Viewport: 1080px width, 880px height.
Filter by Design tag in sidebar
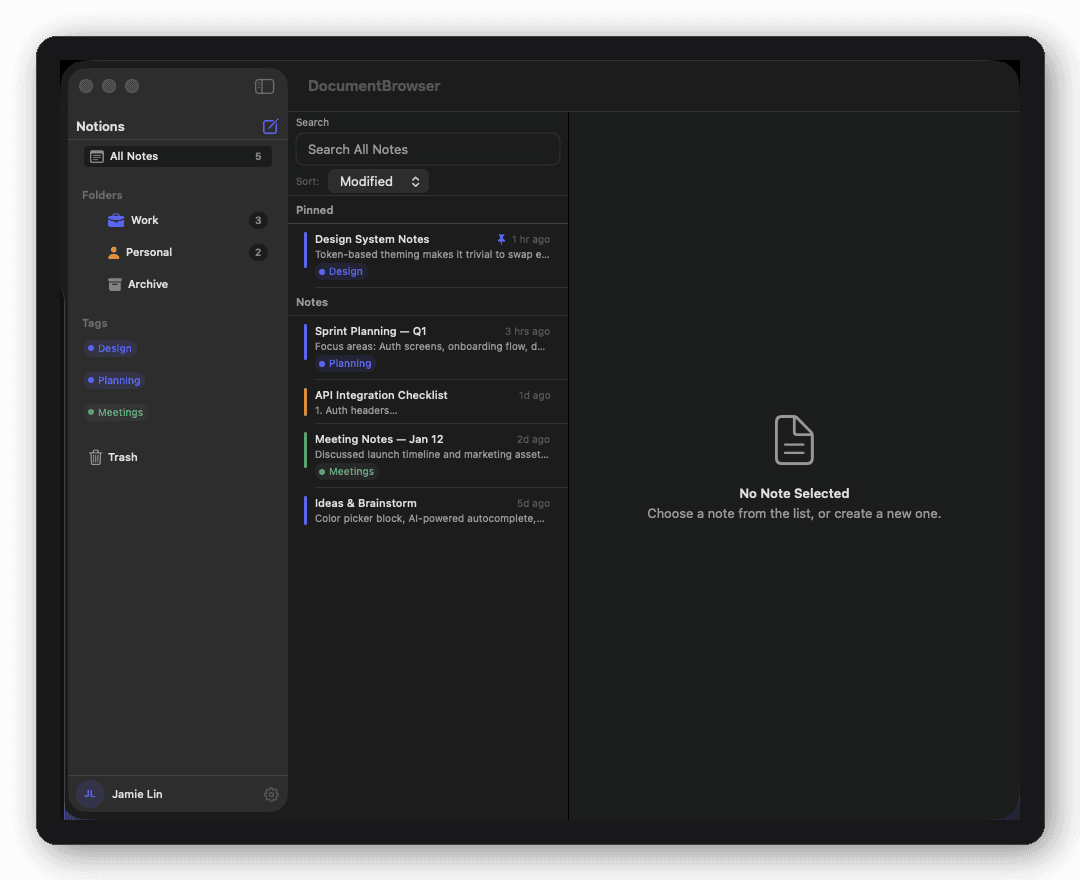click(x=110, y=348)
